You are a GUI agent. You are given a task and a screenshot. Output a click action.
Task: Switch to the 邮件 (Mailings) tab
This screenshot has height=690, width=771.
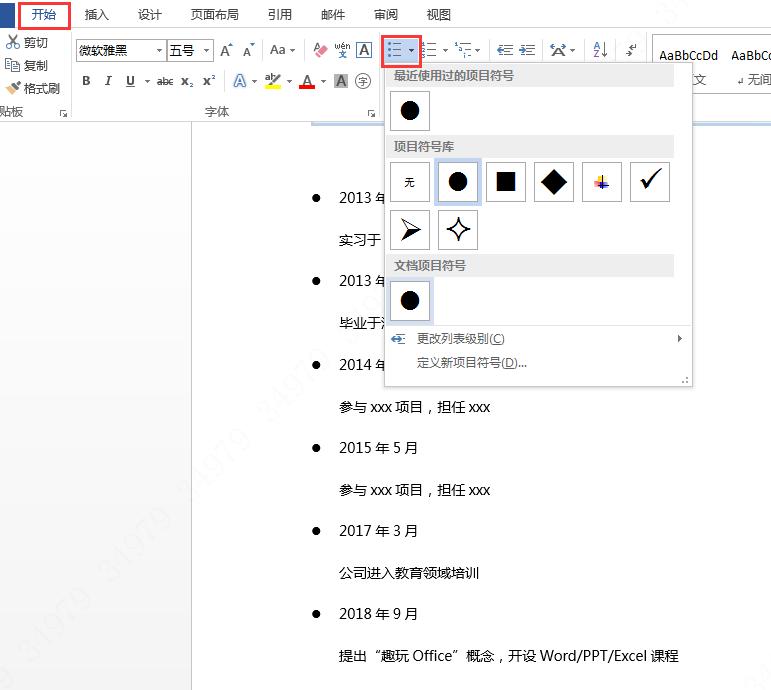coord(333,15)
